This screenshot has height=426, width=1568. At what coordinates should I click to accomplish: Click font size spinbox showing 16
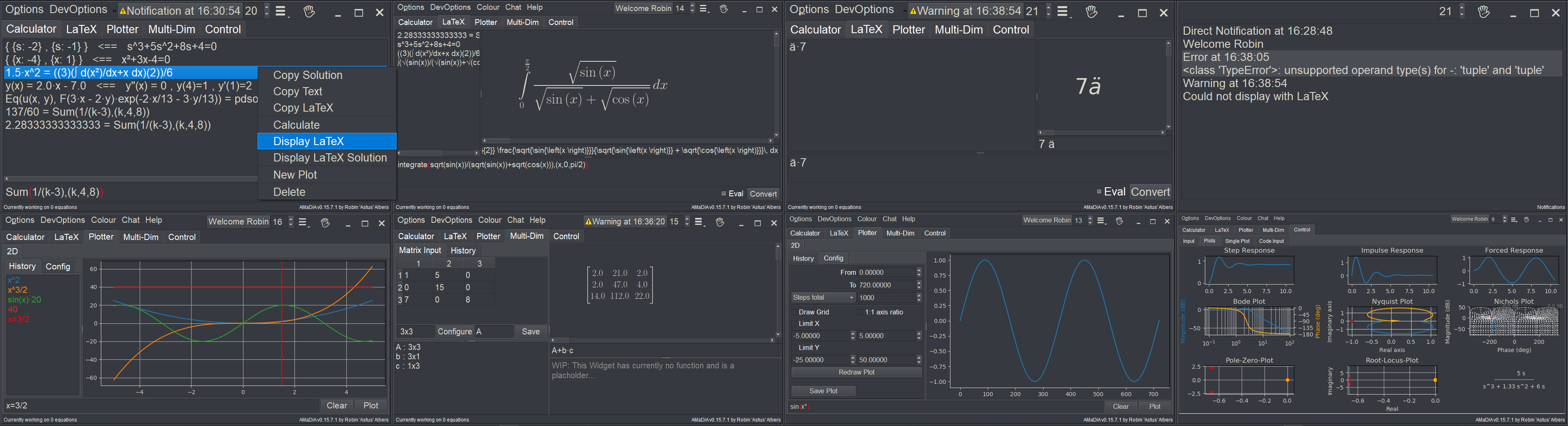coord(282,222)
